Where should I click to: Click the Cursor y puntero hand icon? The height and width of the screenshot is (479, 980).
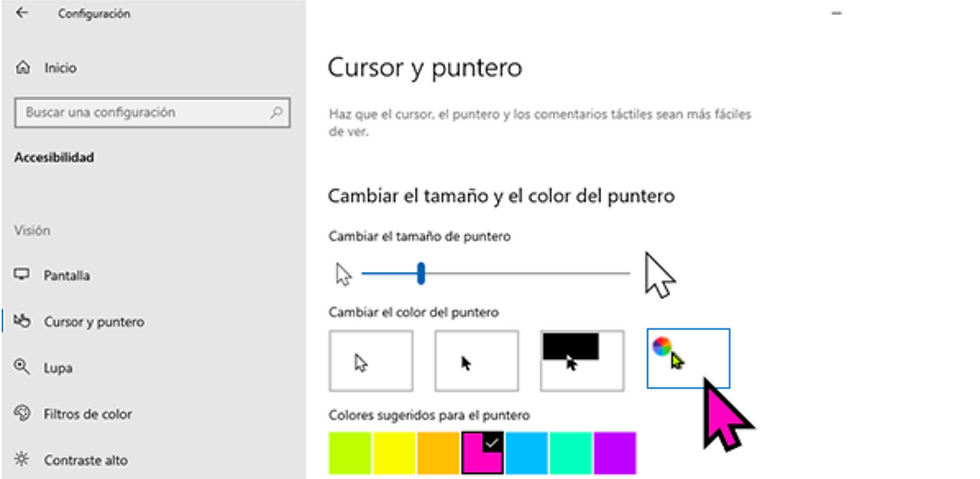coord(22,321)
